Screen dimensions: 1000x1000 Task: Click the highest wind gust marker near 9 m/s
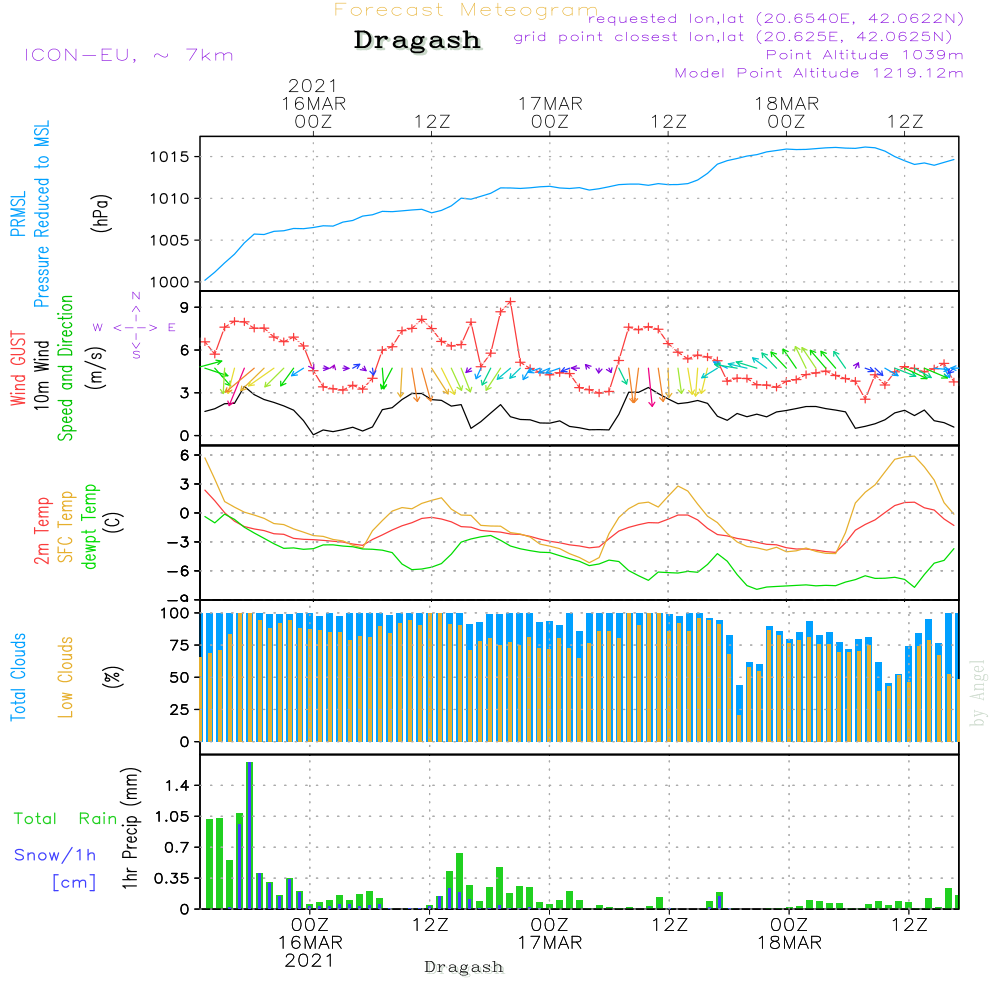pos(510,302)
